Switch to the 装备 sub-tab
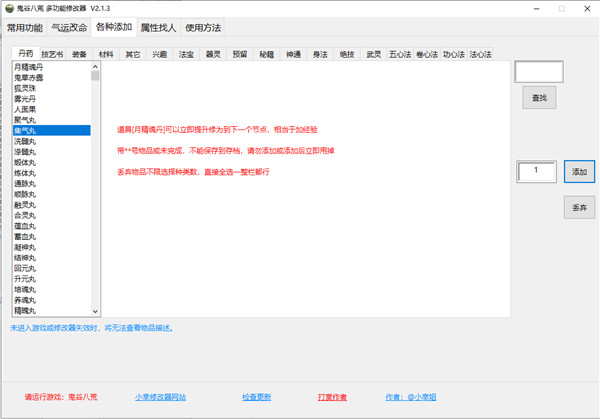The image size is (600, 419). tap(80, 54)
